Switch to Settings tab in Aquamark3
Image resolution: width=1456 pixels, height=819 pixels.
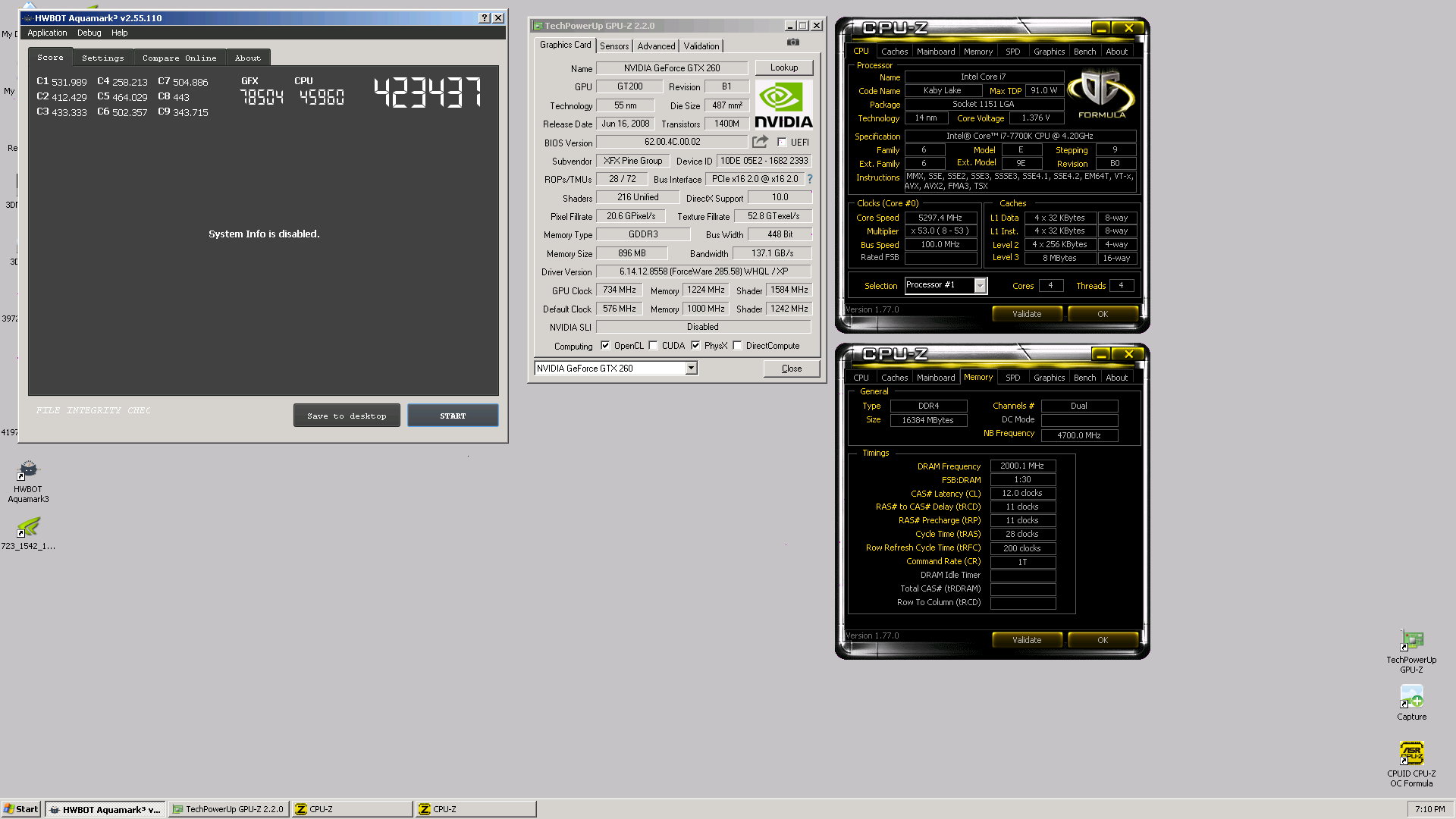click(x=102, y=58)
